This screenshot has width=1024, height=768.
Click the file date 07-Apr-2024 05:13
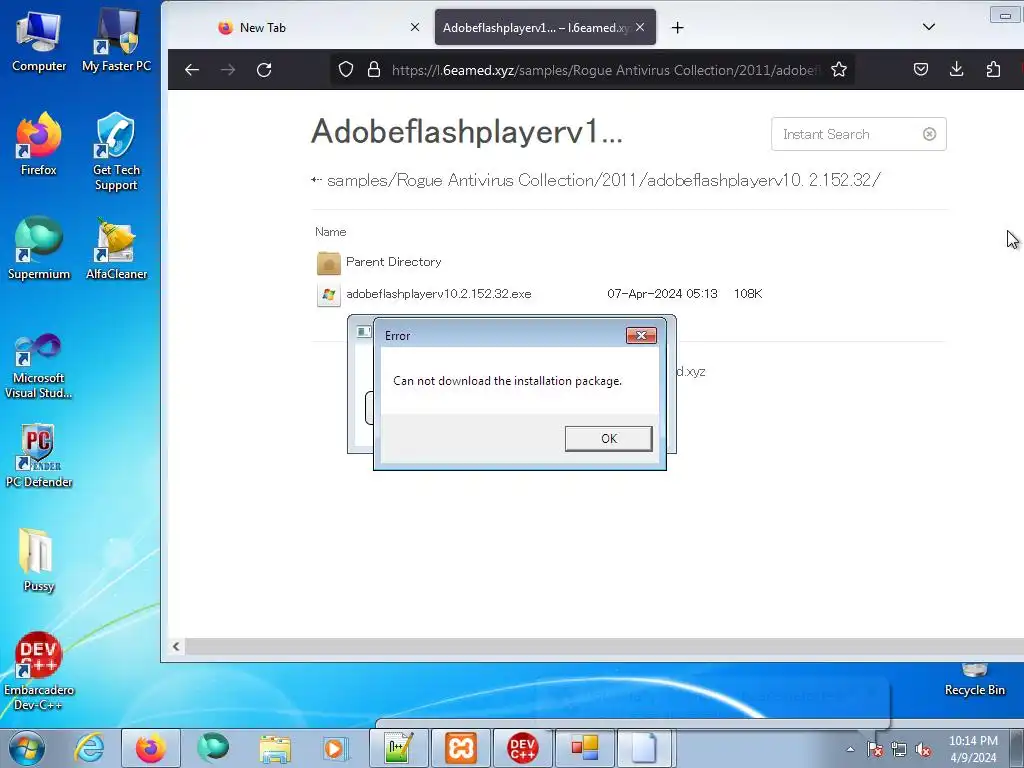click(x=662, y=294)
